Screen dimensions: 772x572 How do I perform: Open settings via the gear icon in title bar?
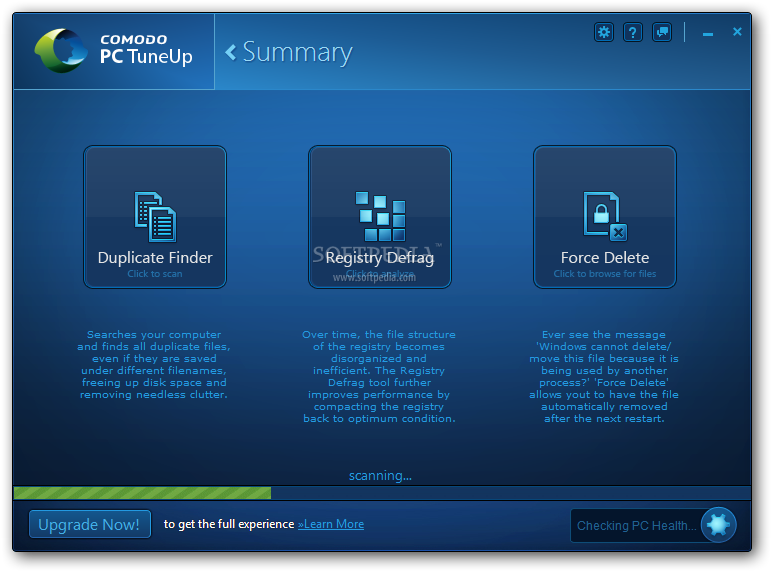click(x=604, y=32)
